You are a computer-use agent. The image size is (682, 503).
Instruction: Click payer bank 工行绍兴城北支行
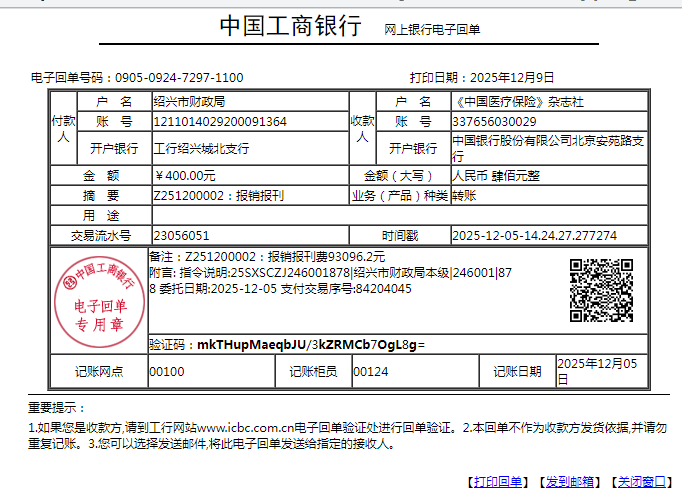pos(201,149)
